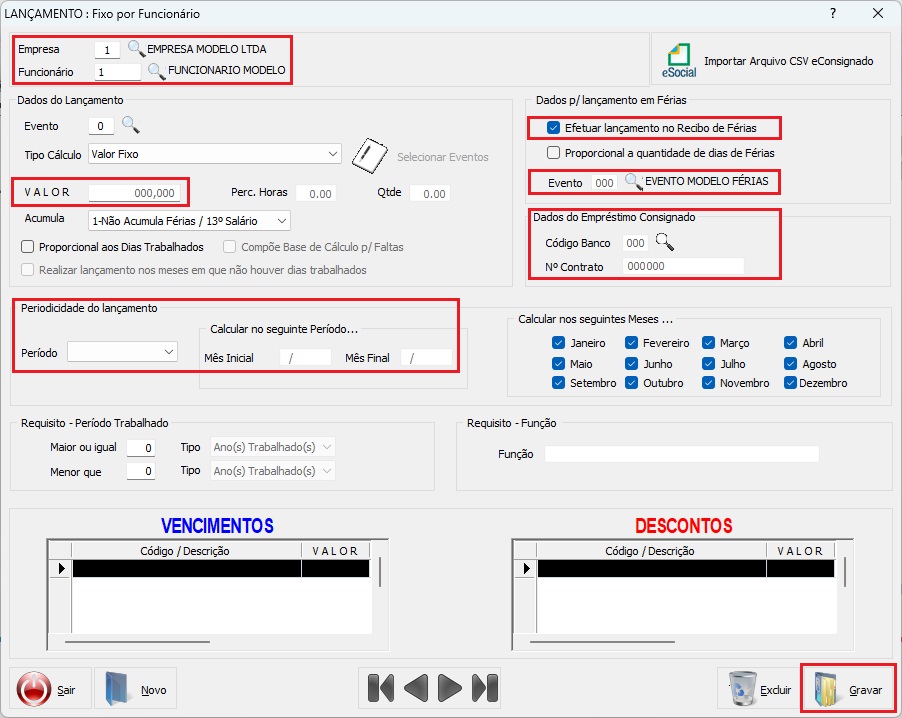
Task: Open the Período dropdown
Action: click(168, 352)
